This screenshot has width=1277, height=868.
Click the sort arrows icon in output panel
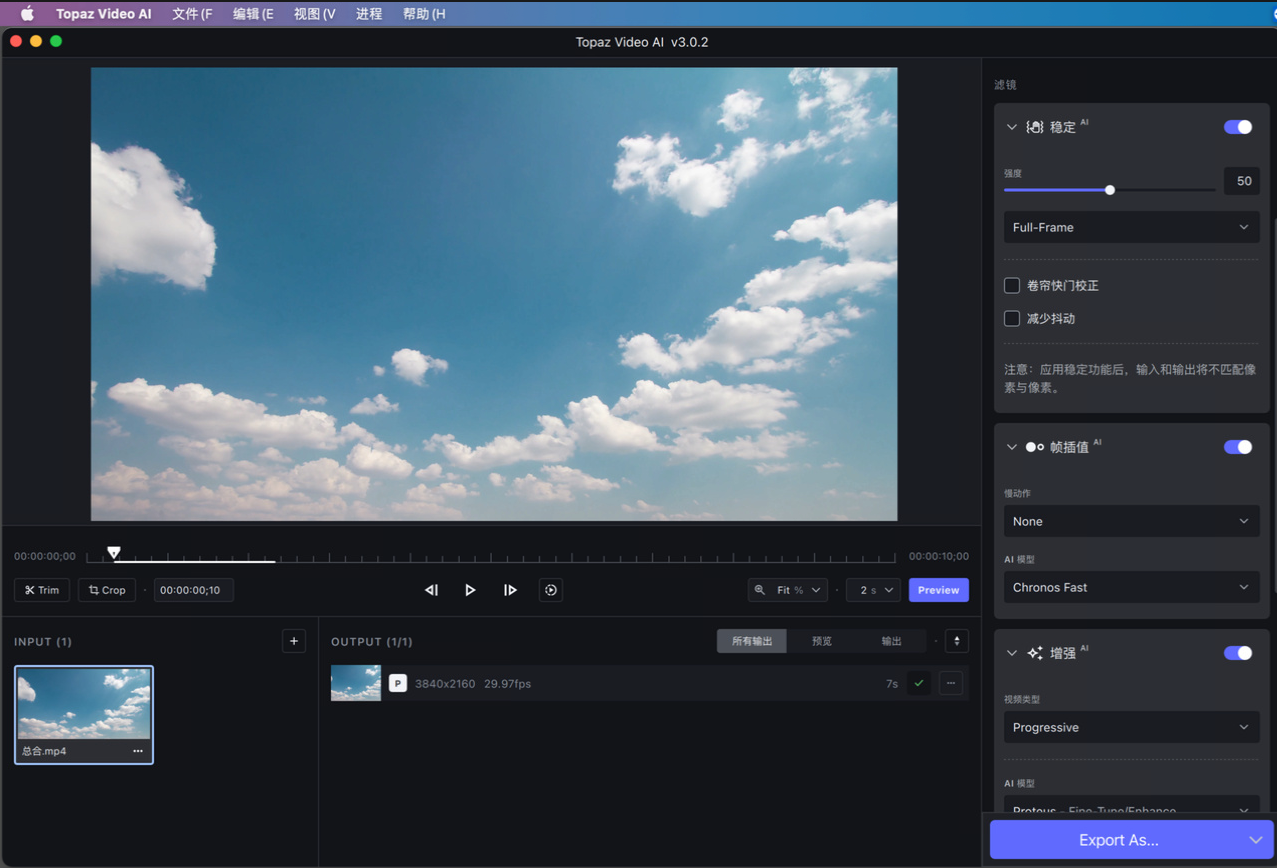[x=957, y=641]
